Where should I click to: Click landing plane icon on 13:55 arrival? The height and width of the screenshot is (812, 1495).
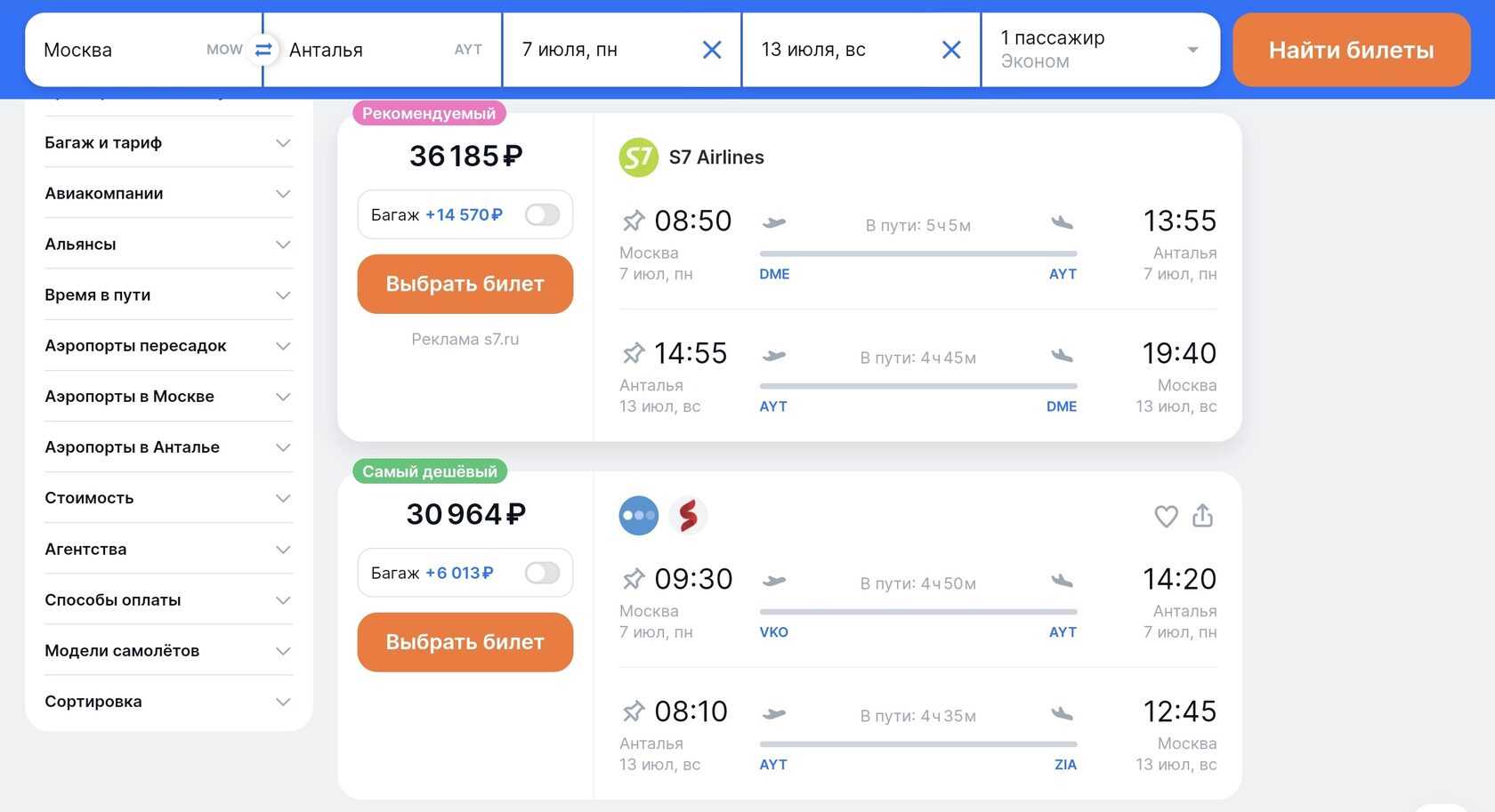[1062, 222]
